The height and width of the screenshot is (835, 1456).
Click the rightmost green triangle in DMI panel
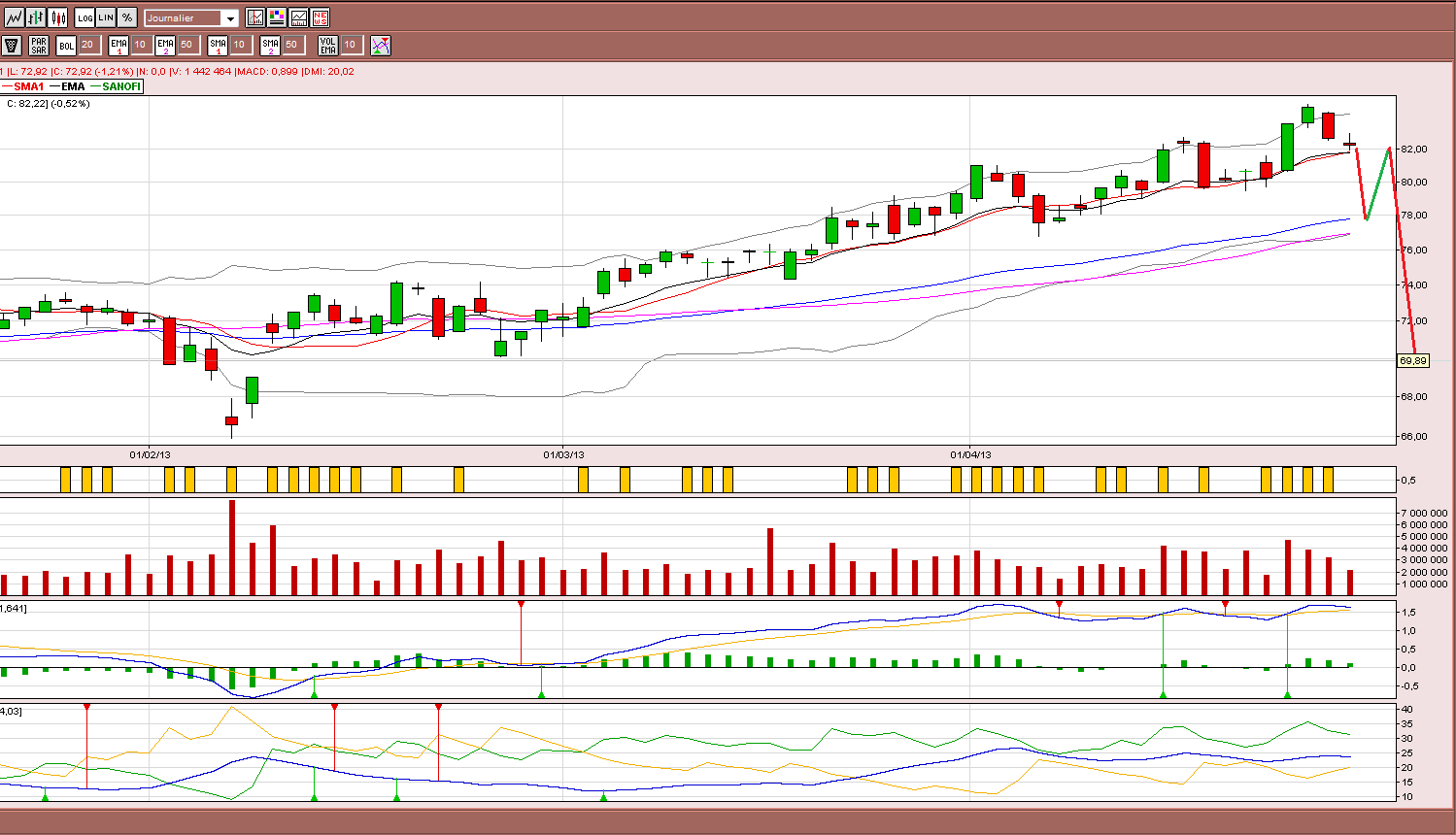coord(603,797)
